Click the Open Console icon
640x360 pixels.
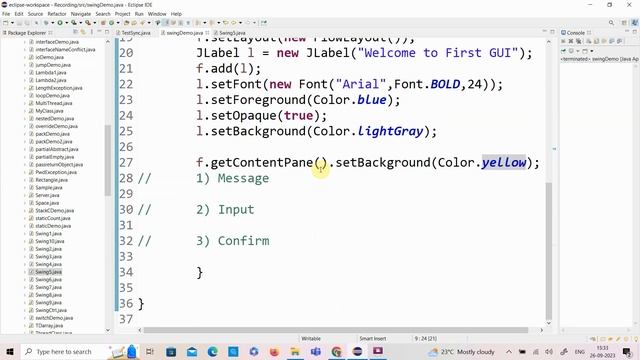(585, 51)
